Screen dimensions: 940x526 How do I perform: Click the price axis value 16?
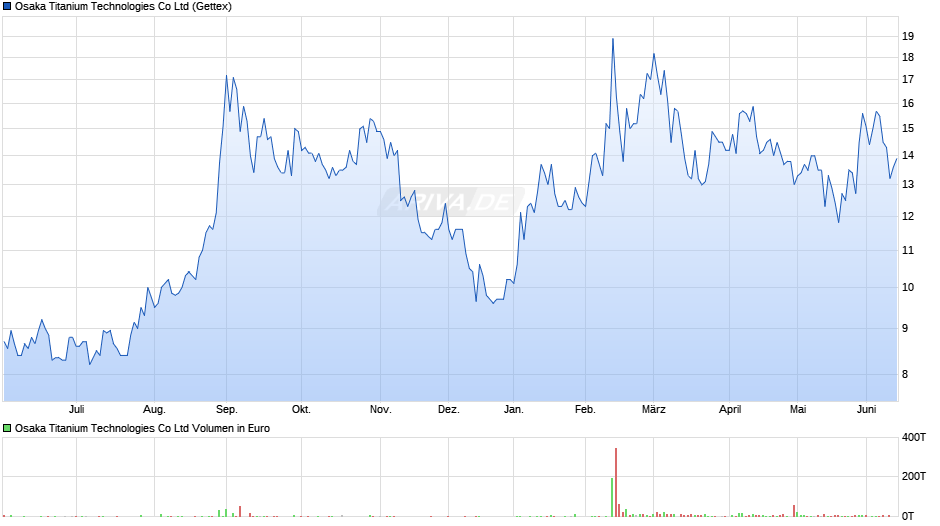(x=908, y=103)
